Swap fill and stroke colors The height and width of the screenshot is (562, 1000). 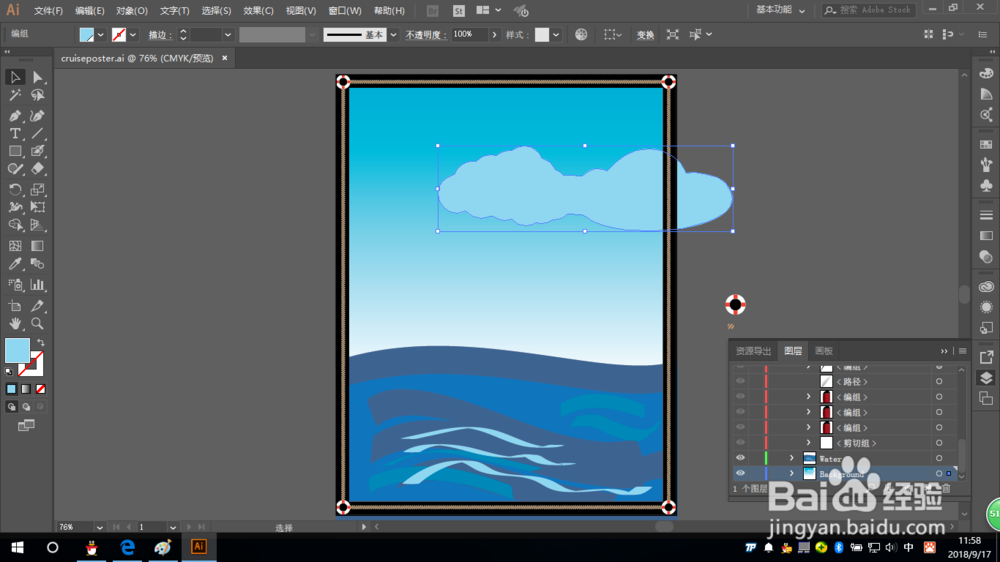tap(40, 343)
